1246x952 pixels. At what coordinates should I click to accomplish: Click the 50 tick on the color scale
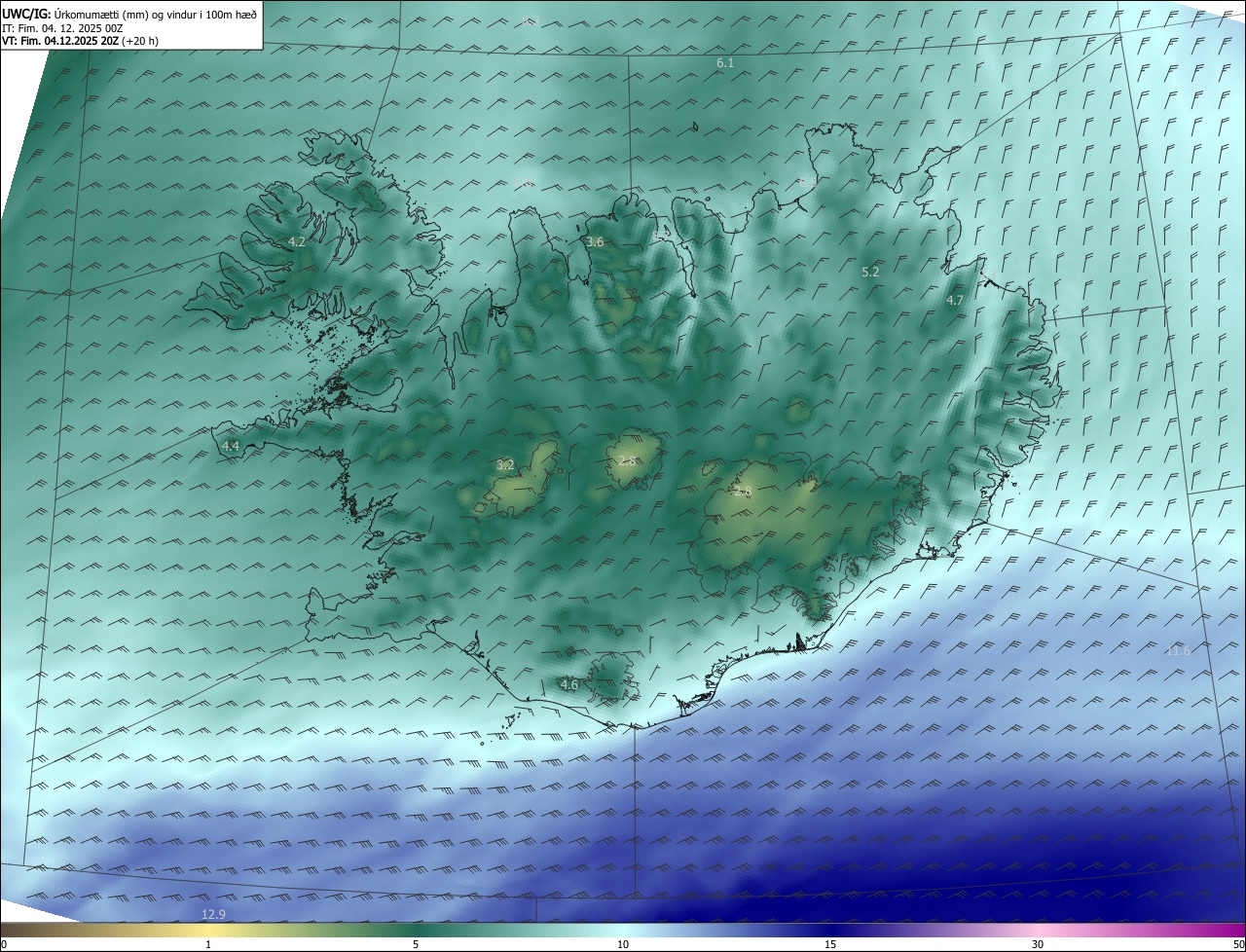1238,944
